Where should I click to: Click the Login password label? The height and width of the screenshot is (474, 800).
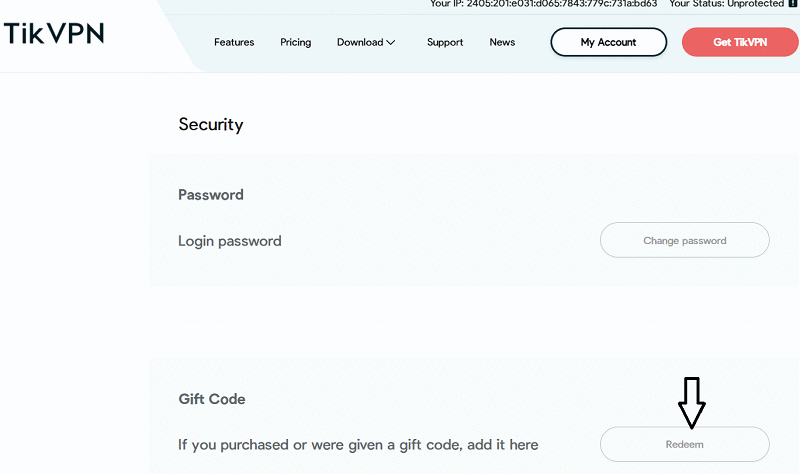230,241
